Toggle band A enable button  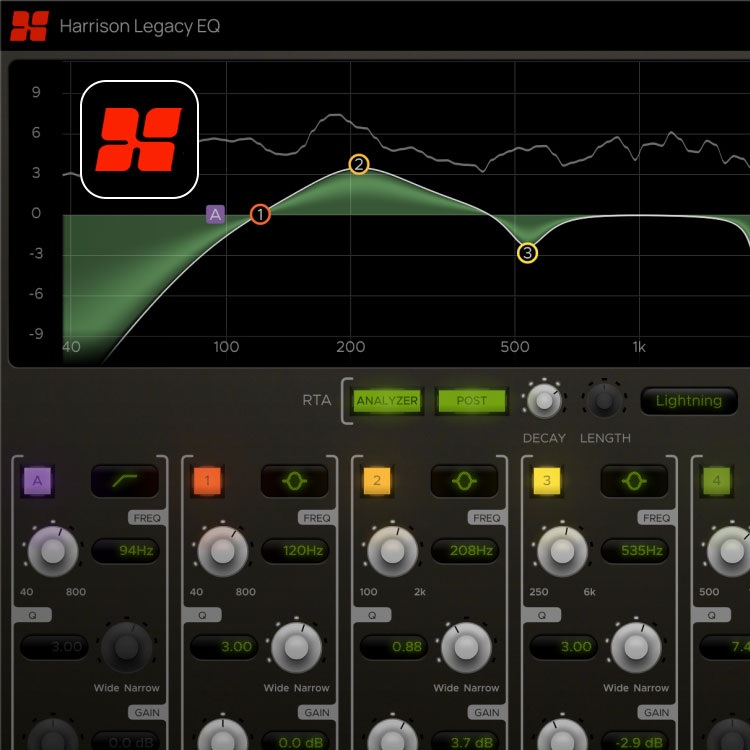point(38,482)
